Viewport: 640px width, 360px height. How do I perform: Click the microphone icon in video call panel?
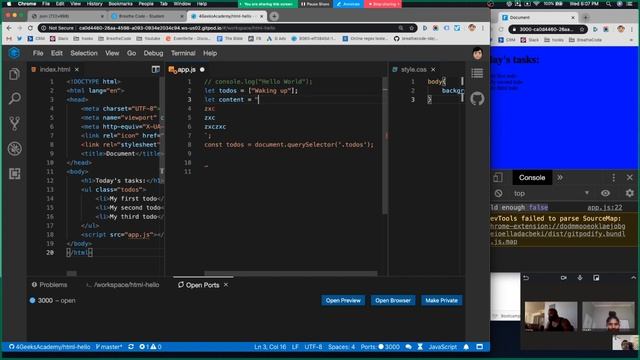(x=580, y=278)
